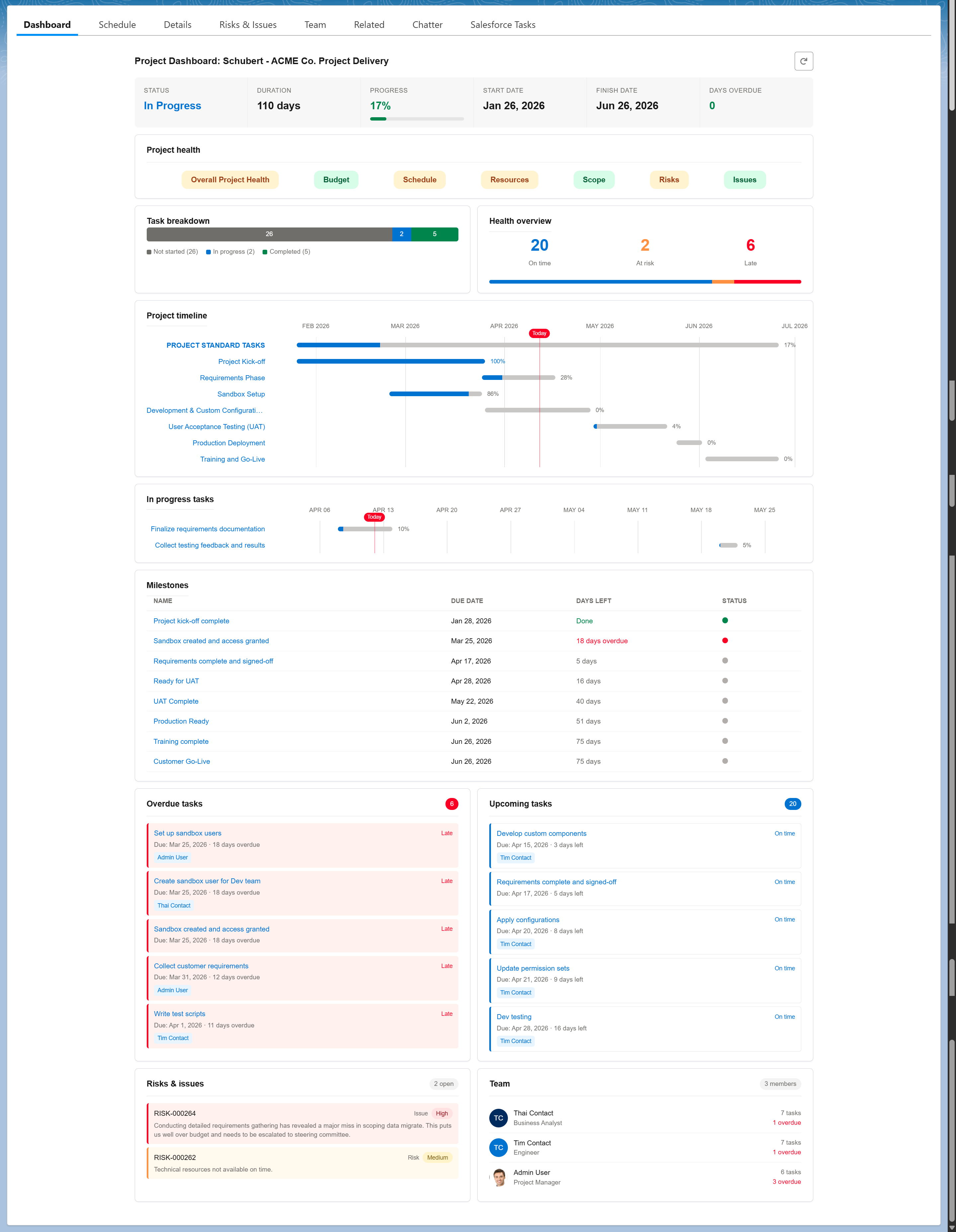Click the Today marker in Project timeline
The image size is (956, 1232).
click(x=539, y=333)
